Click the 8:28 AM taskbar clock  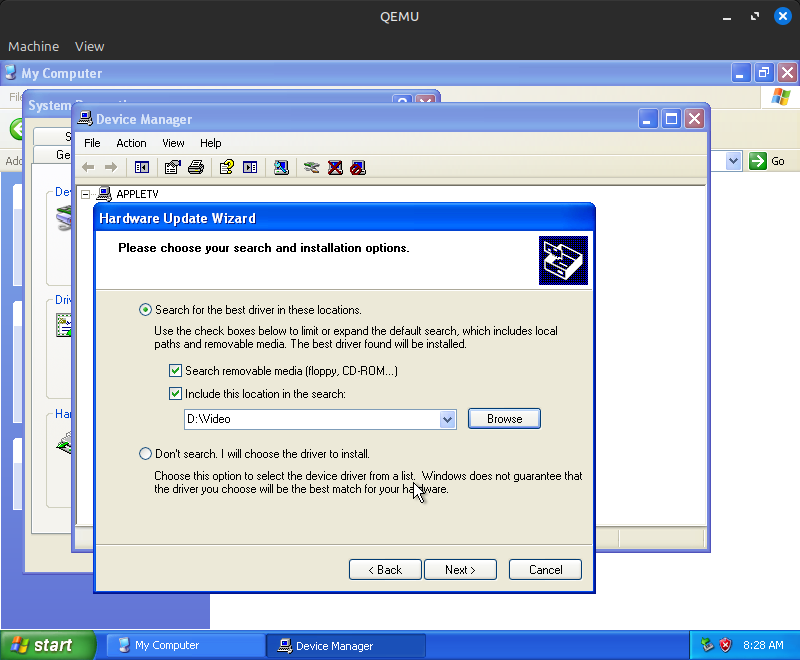click(763, 645)
